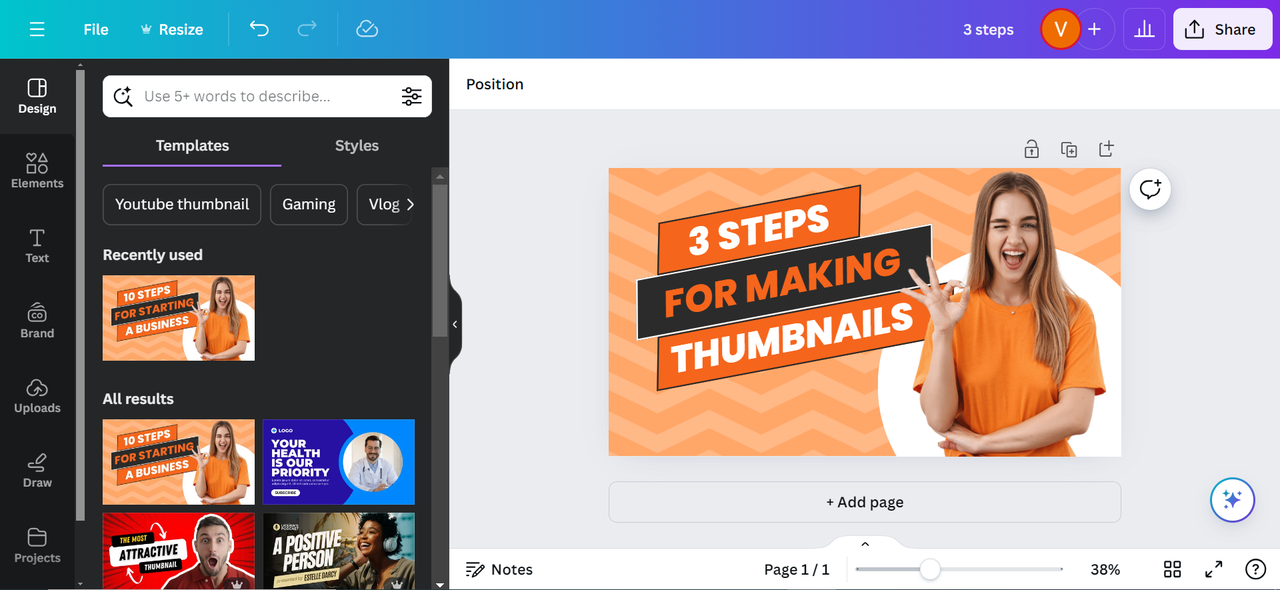The image size is (1280, 590).
Task: Select the 'Vlog' filter chip
Action: 384,204
